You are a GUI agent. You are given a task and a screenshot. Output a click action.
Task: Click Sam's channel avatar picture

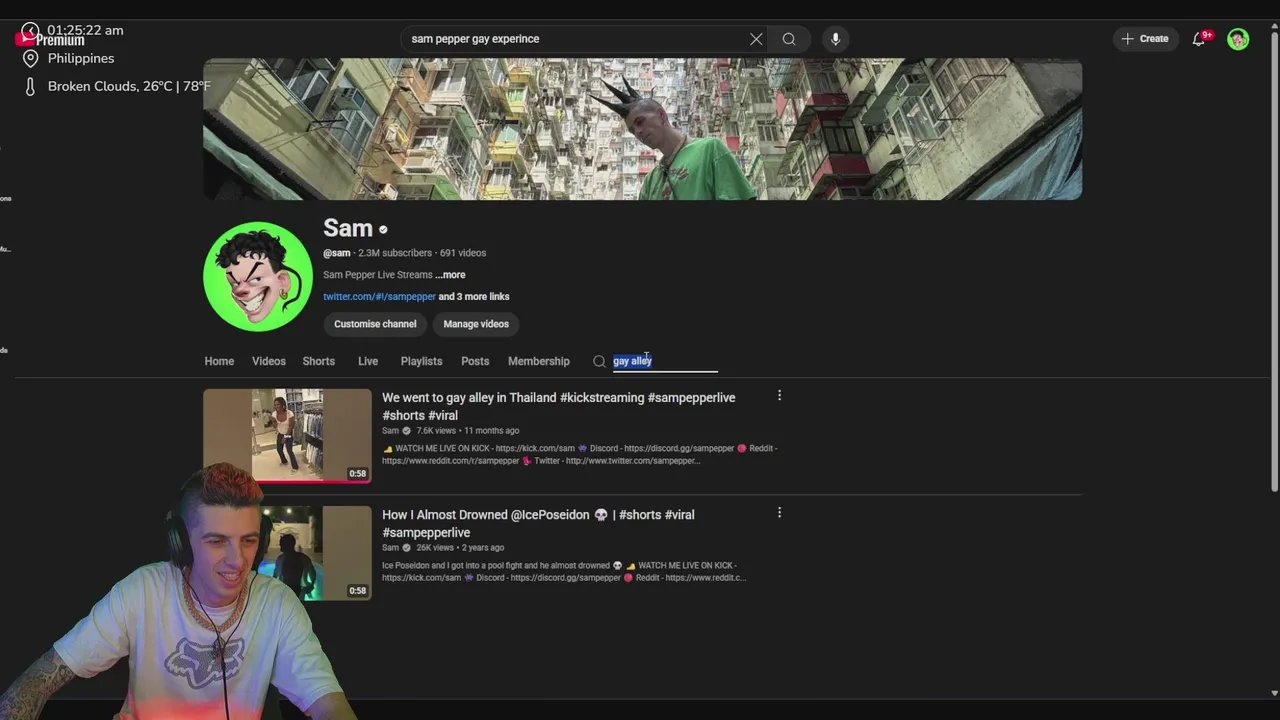coord(258,276)
